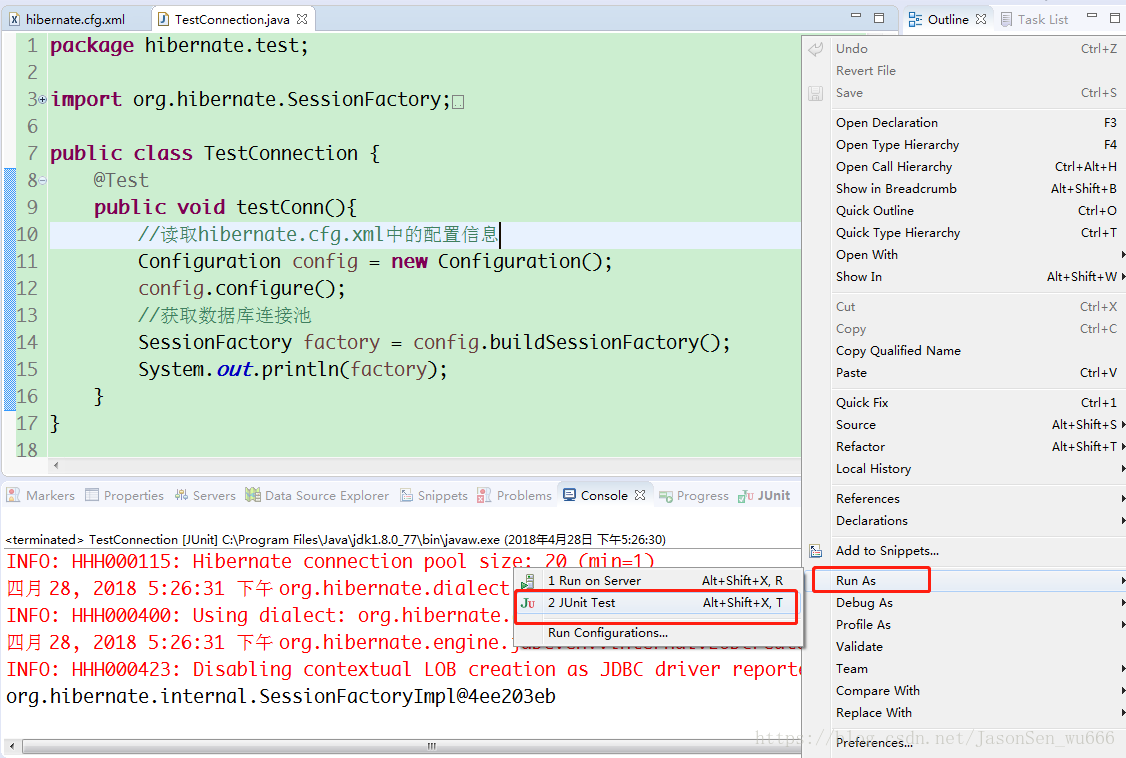Open the Profile As submenu
Screen dimensions: 1126x758
click(963, 624)
